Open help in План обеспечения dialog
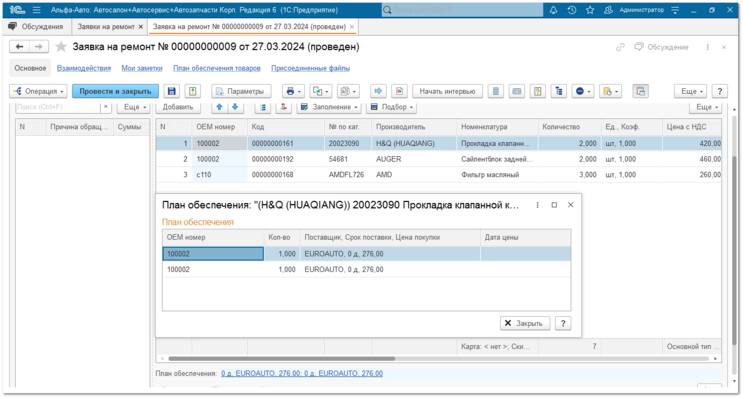Screen dimensions: 743x398 pos(563,323)
